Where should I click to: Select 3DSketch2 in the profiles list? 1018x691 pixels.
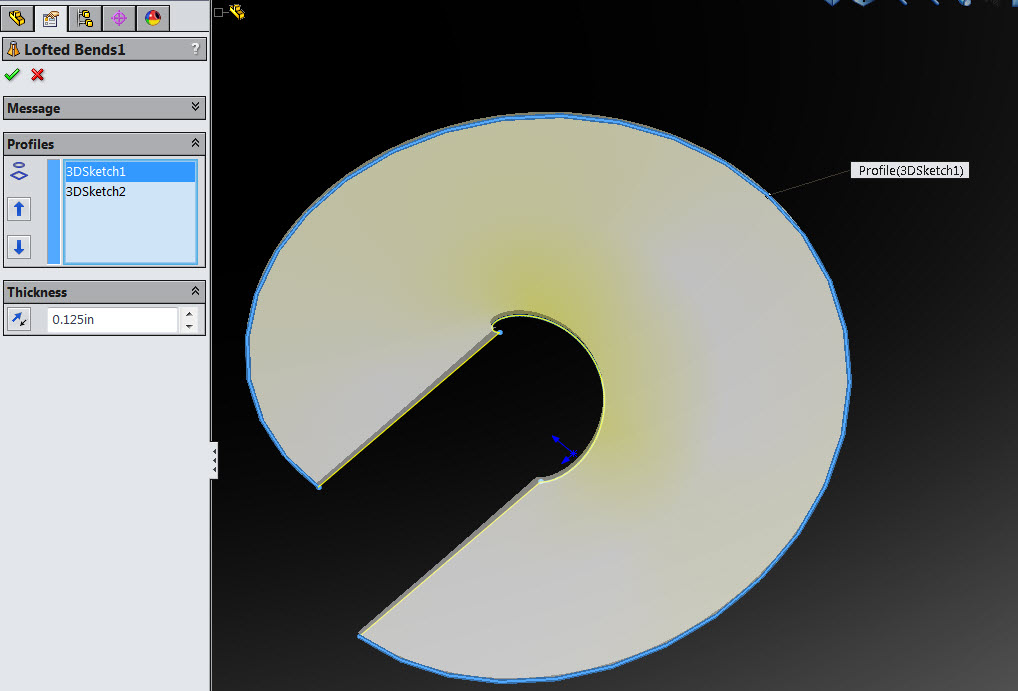click(x=130, y=192)
